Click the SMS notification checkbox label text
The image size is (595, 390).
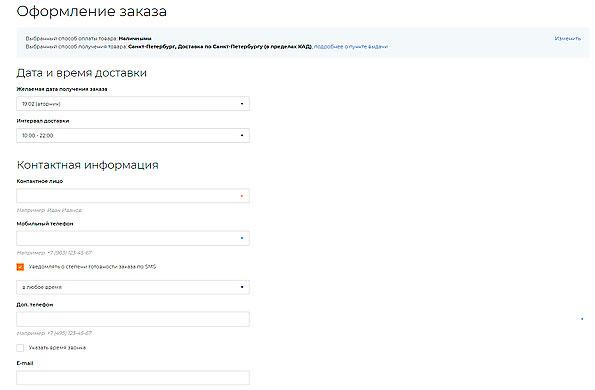(93, 267)
